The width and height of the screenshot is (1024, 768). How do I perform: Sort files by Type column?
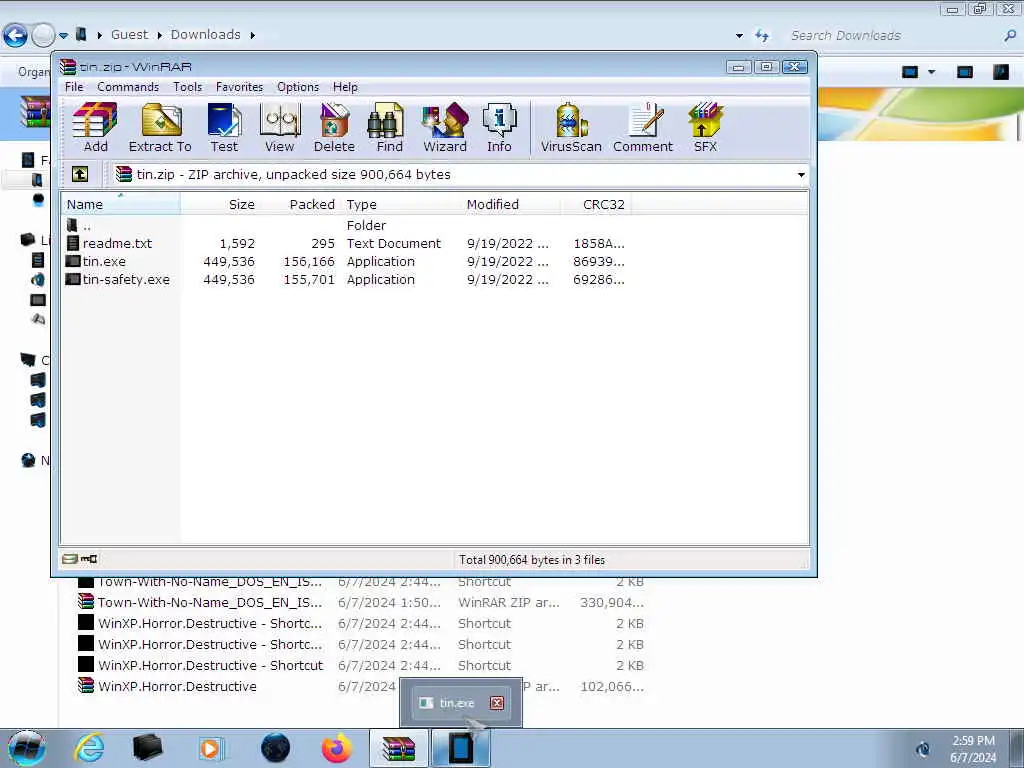point(400,204)
